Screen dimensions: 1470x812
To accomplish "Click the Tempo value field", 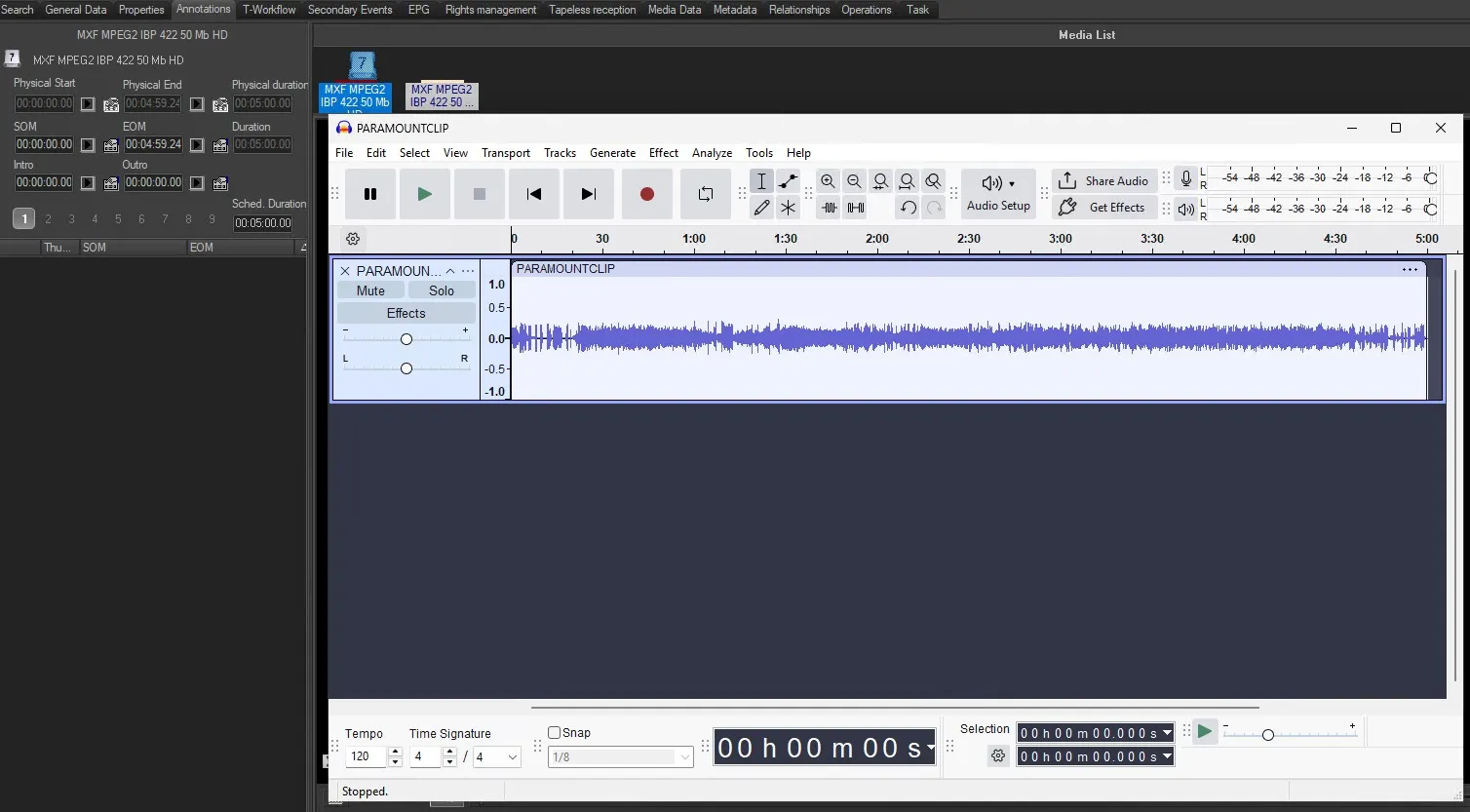I will tap(366, 757).
